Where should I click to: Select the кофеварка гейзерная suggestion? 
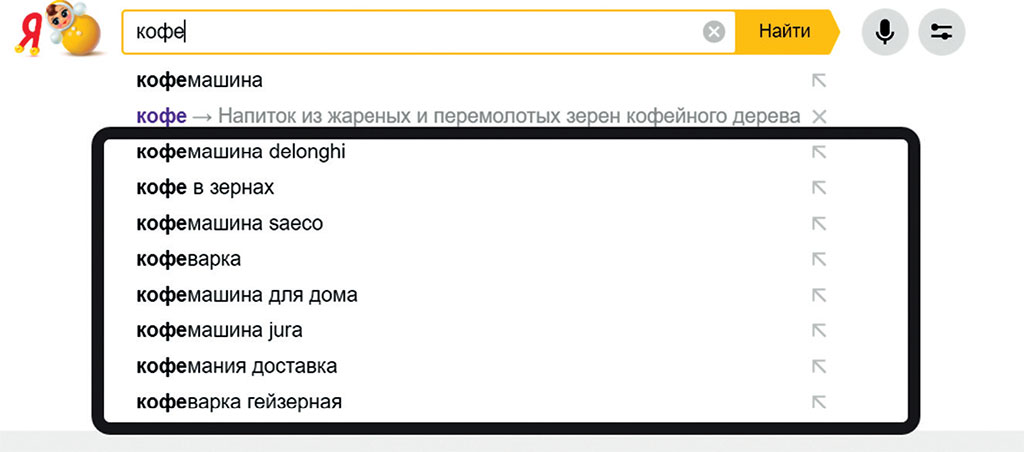239,403
